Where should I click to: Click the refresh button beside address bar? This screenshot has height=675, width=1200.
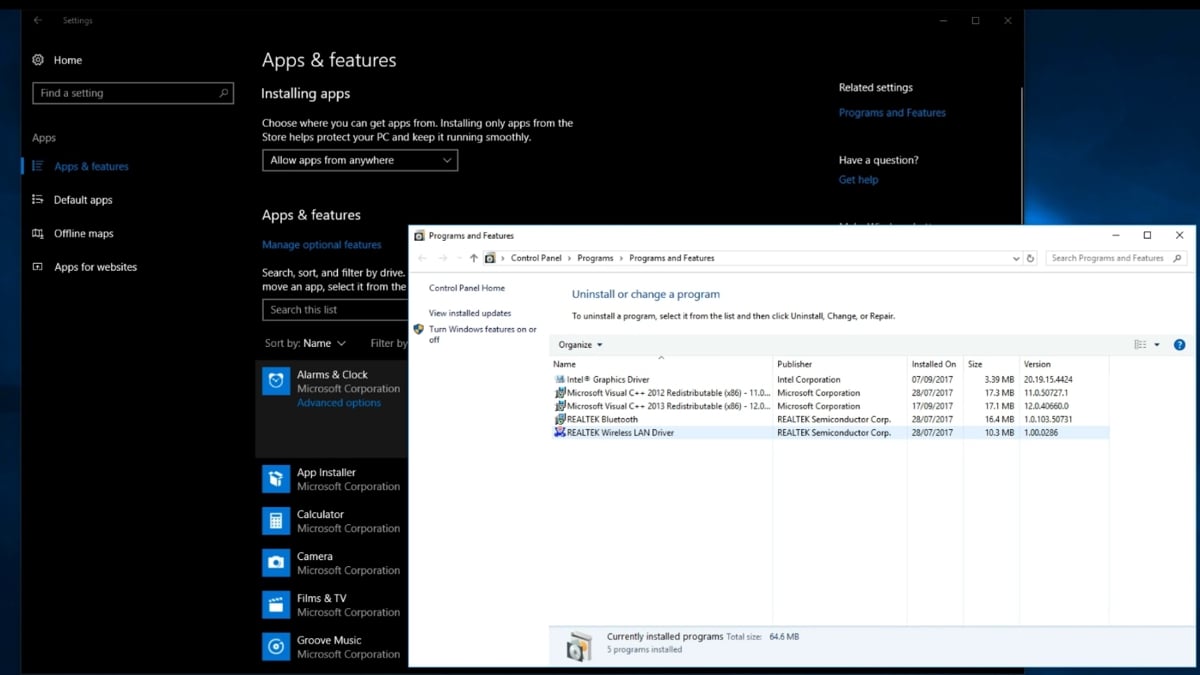[1031, 258]
